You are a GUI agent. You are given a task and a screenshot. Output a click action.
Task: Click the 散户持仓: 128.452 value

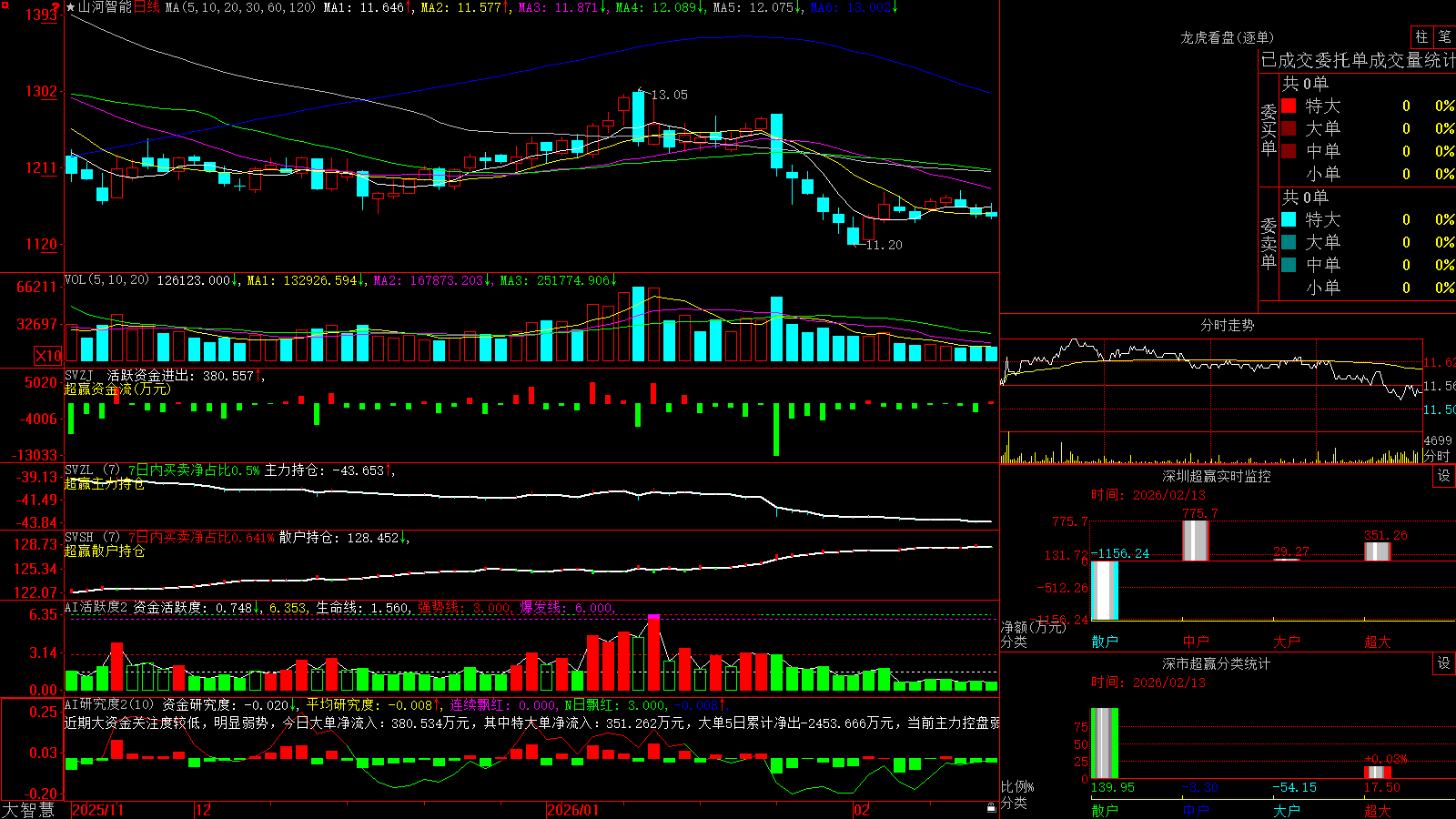click(x=339, y=538)
